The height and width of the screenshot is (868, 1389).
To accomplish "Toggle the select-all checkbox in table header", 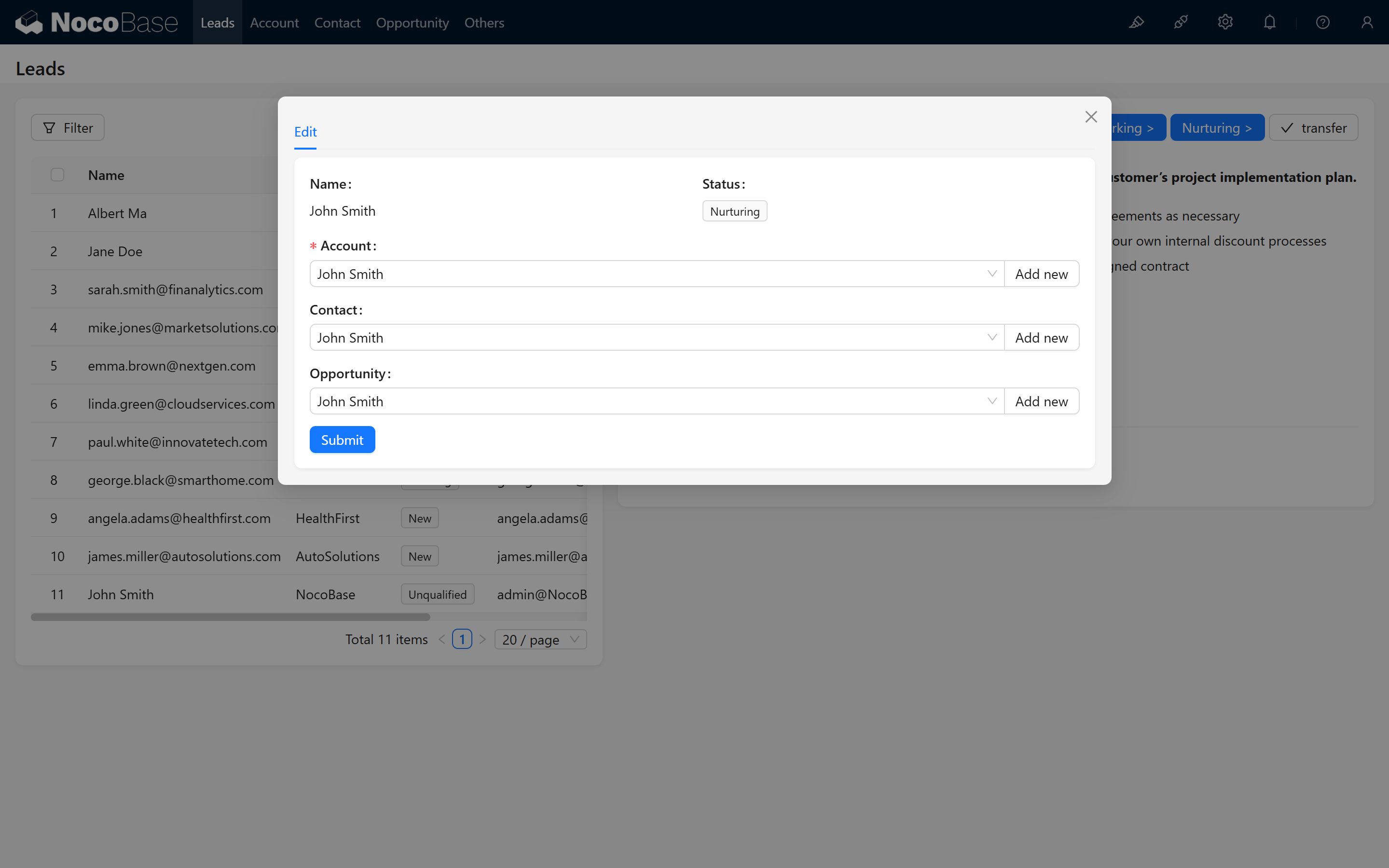I will (x=57, y=175).
